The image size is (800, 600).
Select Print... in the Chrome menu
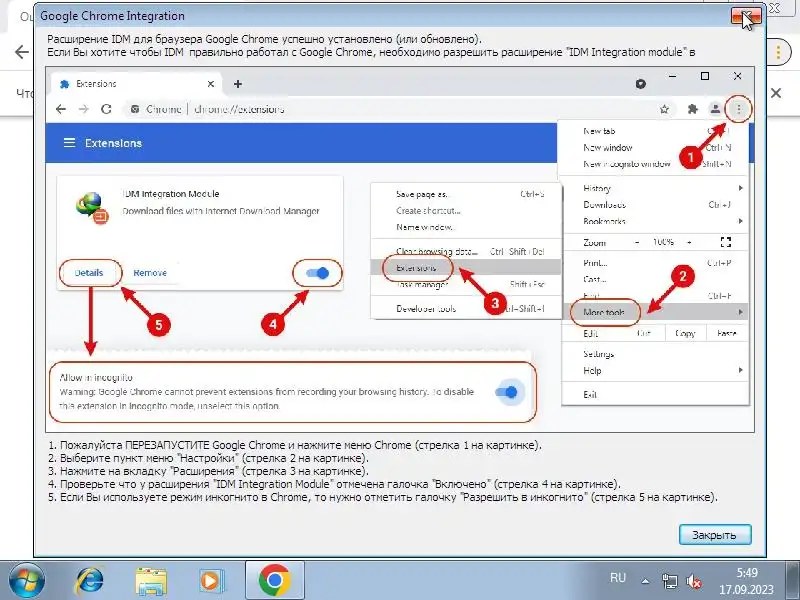[x=655, y=263]
